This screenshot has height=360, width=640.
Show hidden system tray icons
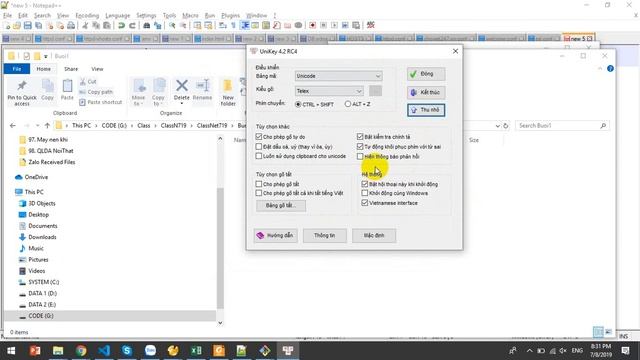529,350
